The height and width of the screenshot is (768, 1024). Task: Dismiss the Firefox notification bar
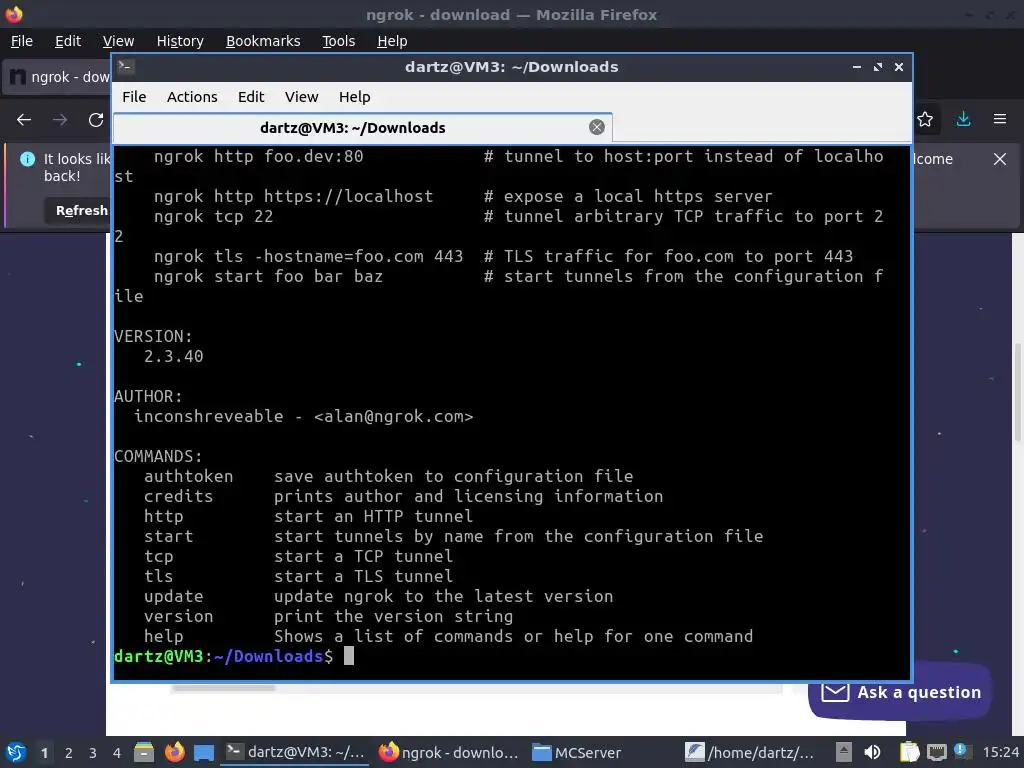coord(1000,159)
